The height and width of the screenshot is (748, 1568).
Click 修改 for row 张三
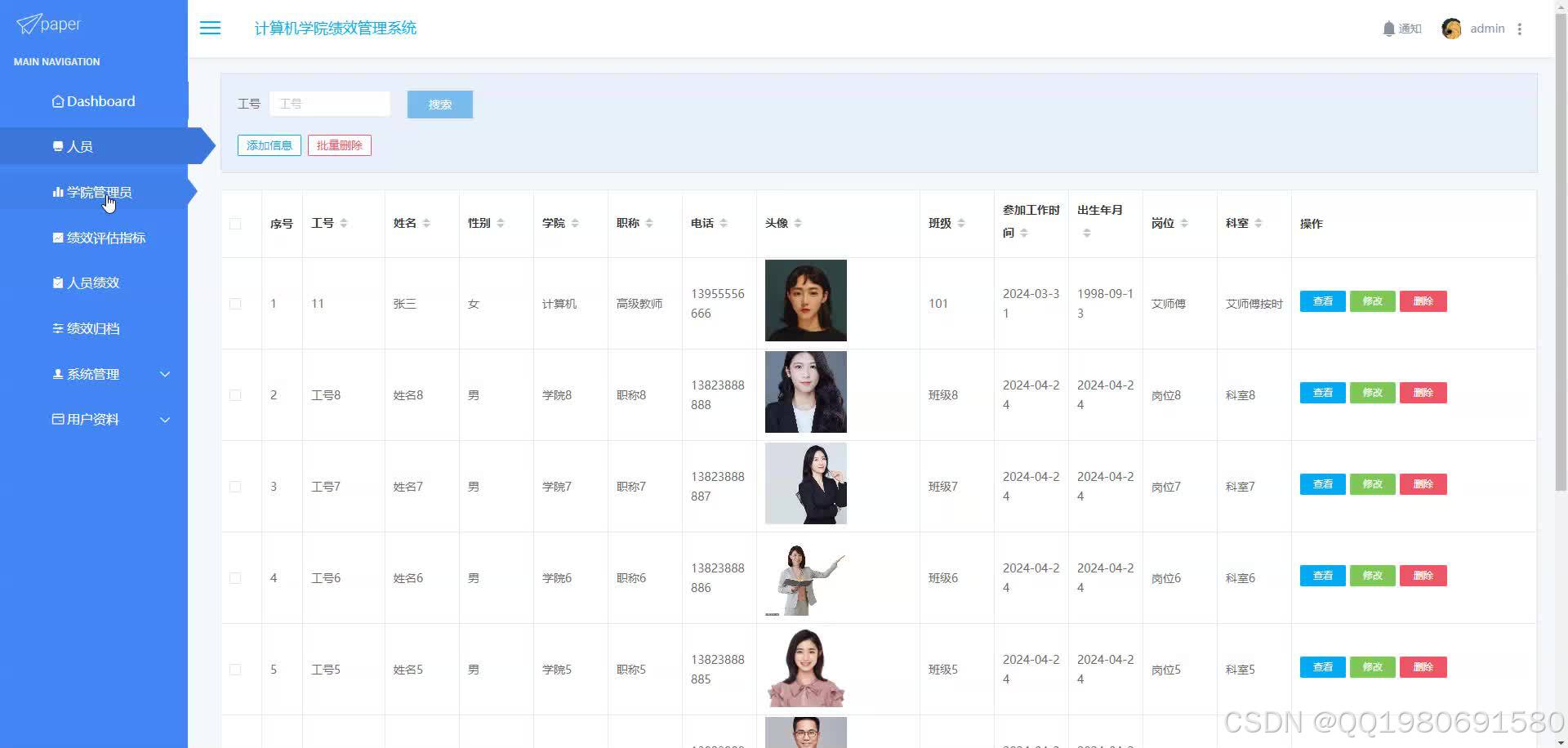(x=1373, y=301)
